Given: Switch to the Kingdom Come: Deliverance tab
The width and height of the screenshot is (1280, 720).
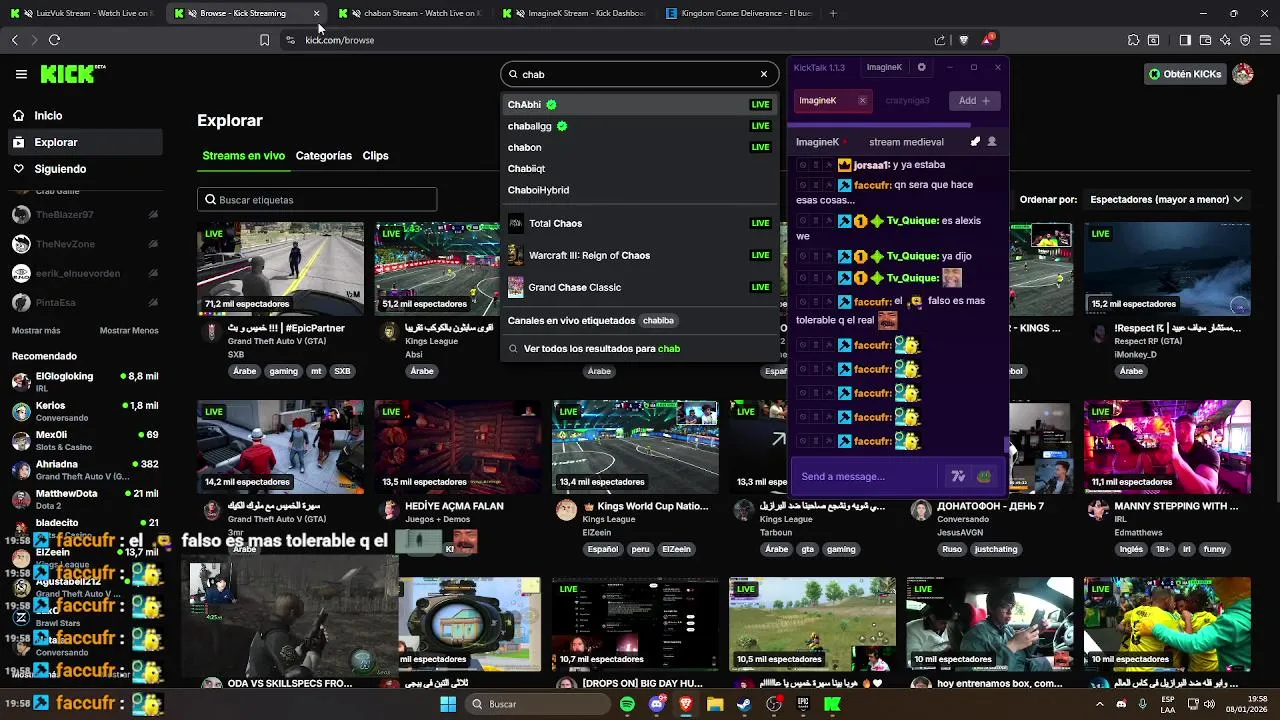Looking at the screenshot, I should (739, 13).
